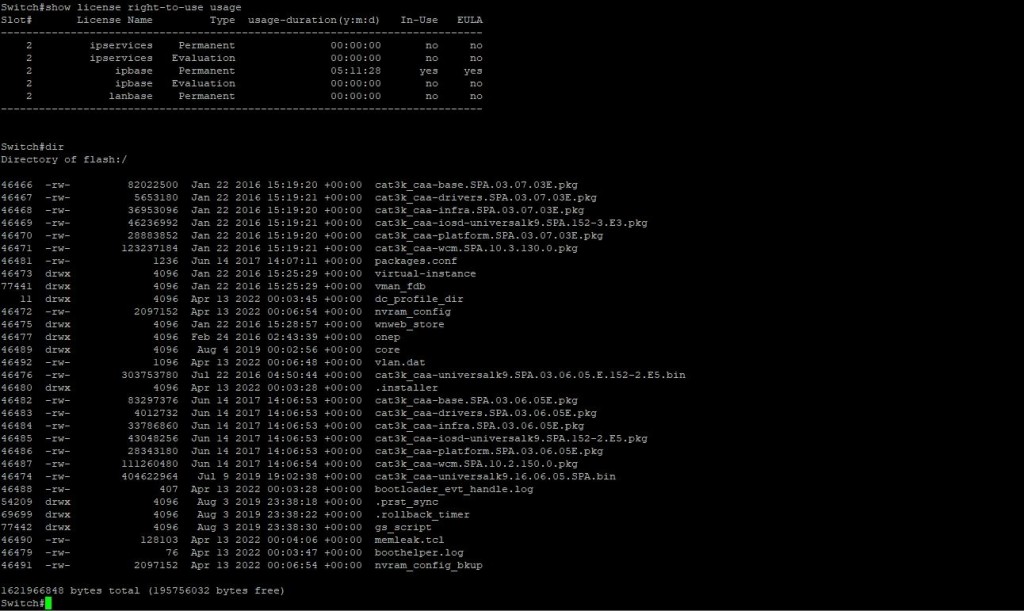Click the vlan.dat file name
Screen dimensions: 1024x611
tap(400, 362)
